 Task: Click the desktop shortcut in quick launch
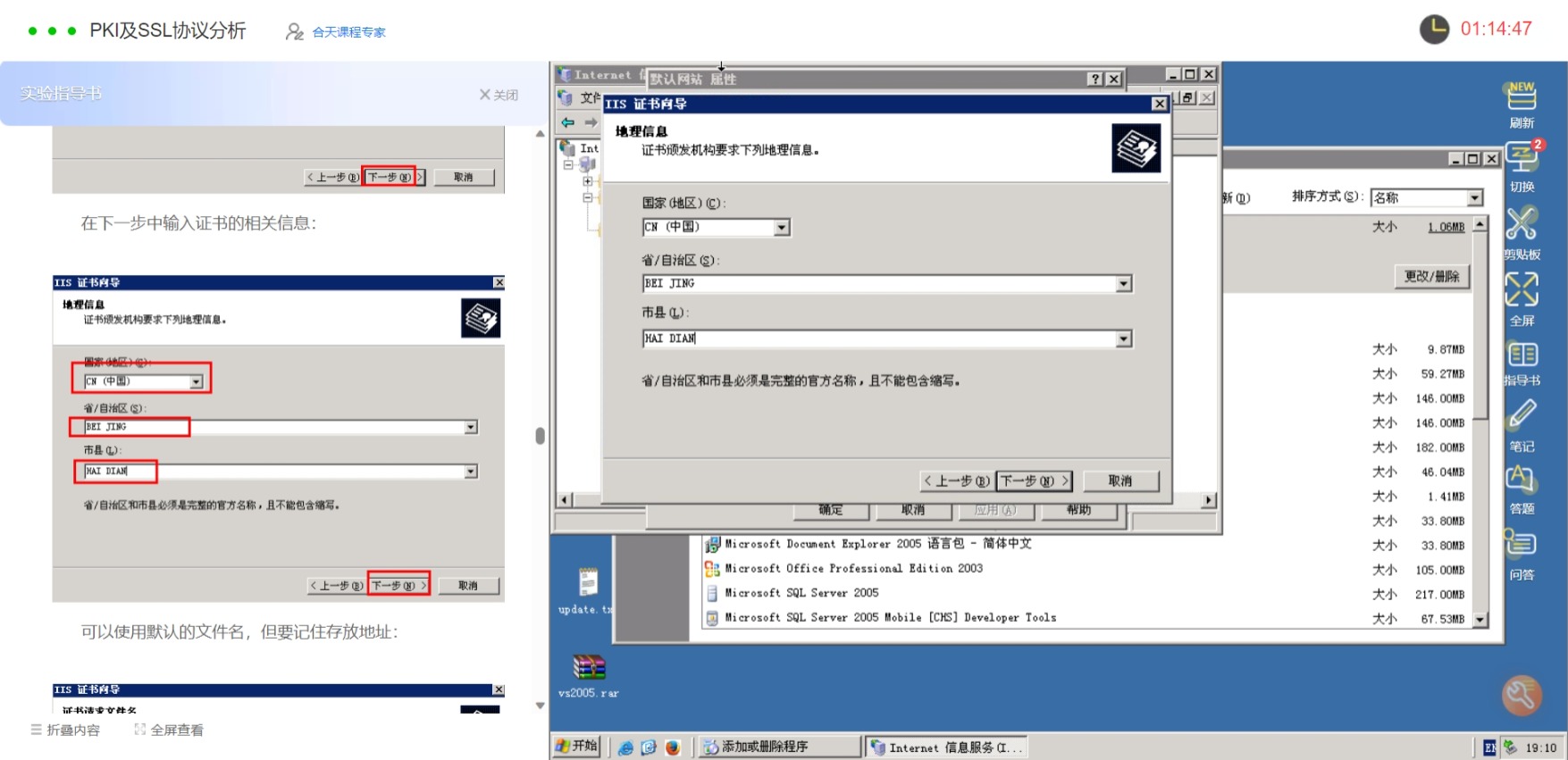[x=649, y=747]
